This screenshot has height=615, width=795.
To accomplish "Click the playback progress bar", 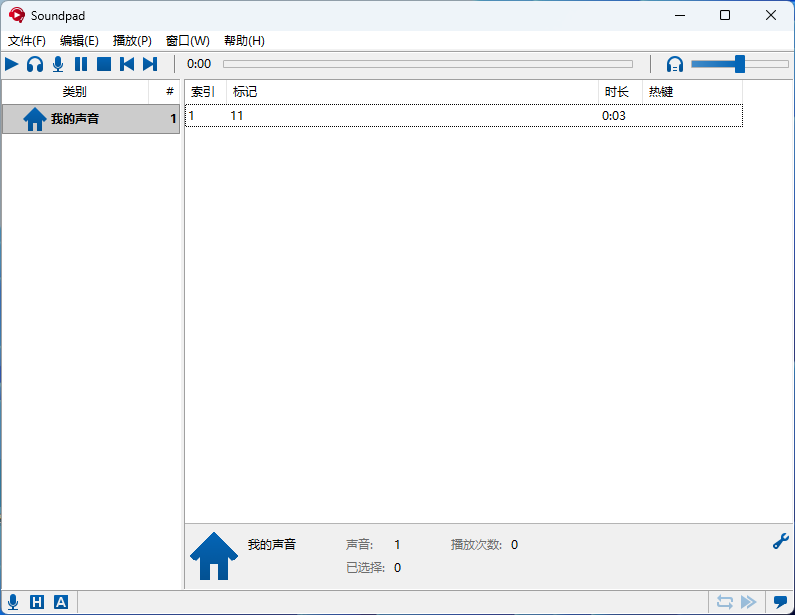I will tap(428, 64).
